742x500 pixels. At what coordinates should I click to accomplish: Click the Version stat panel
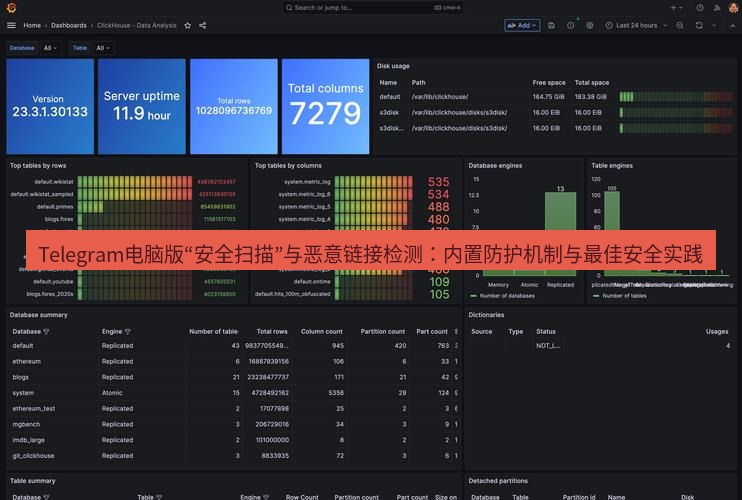[50, 106]
